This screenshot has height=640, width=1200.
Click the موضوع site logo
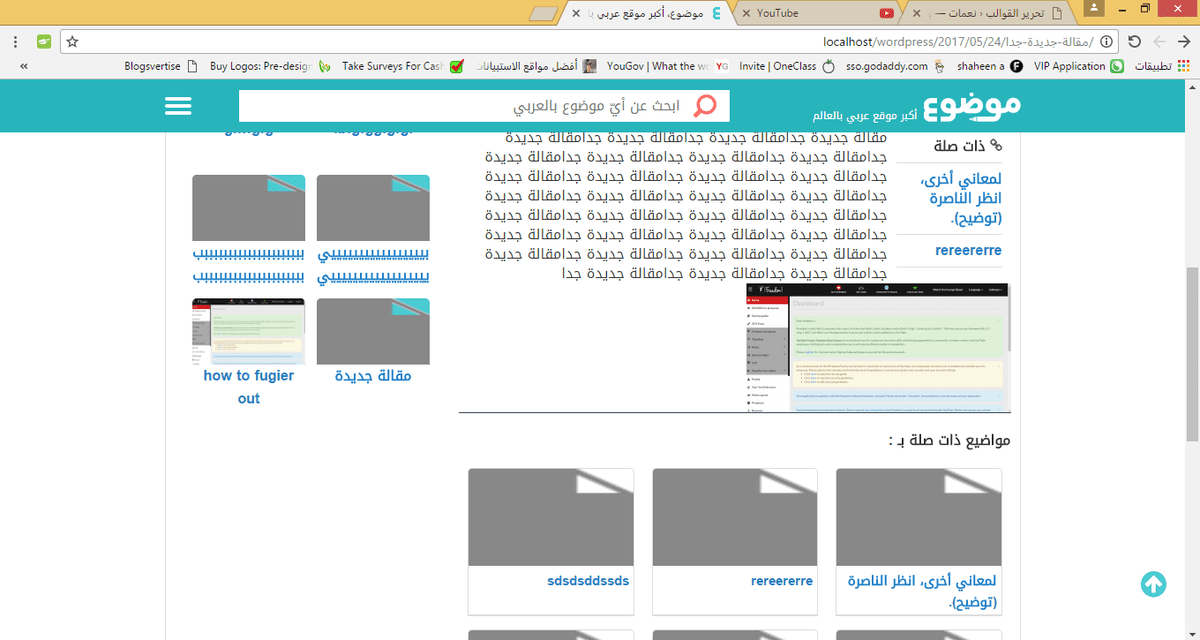pos(974,106)
